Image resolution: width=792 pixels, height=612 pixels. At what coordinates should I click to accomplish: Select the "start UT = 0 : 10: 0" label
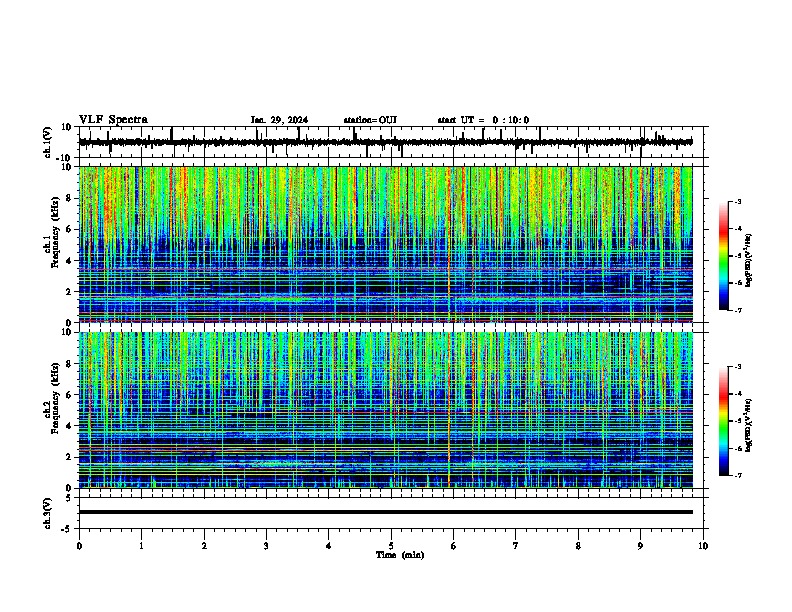coord(483,120)
